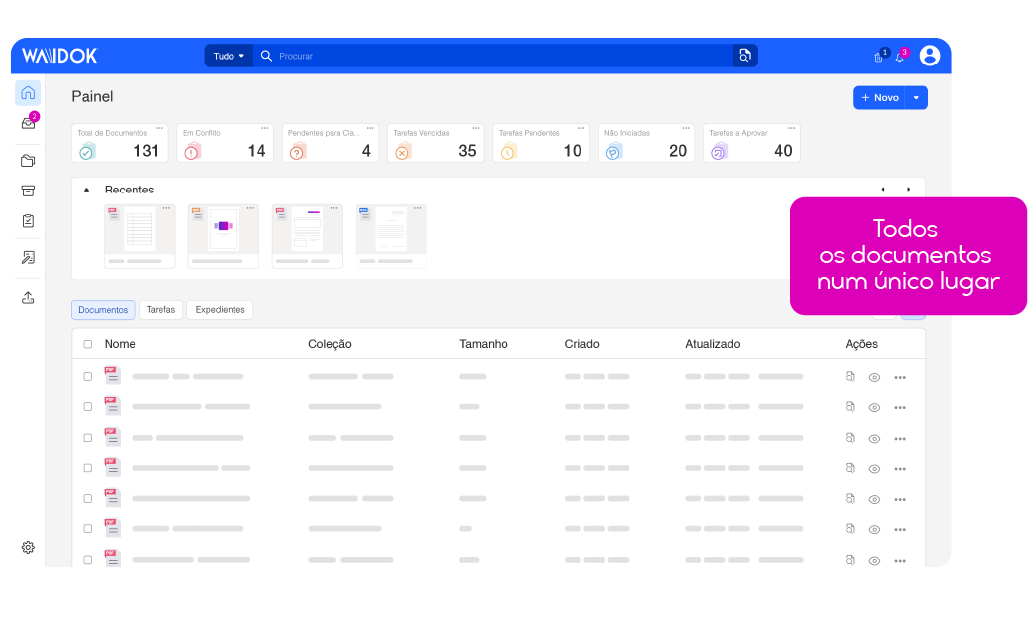The width and height of the screenshot is (1028, 641).
Task: Toggle the eye preview in first table row
Action: pyautogui.click(x=874, y=378)
